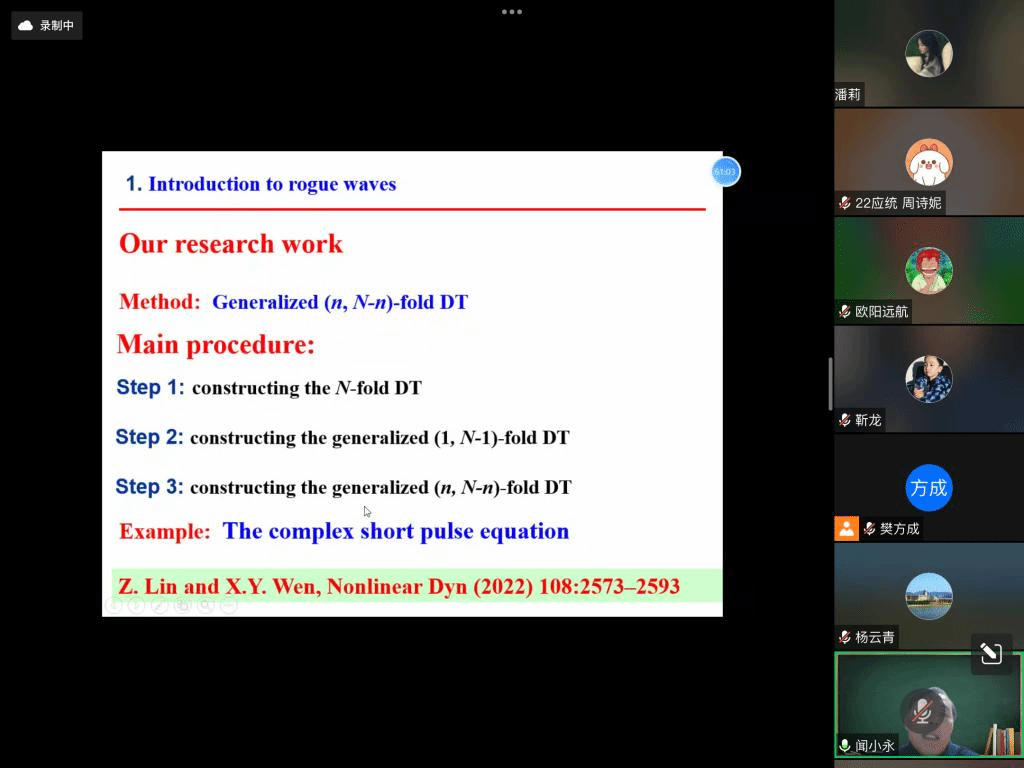Click 周诗妮's bunny avatar
The height and width of the screenshot is (768, 1024).
(928, 162)
